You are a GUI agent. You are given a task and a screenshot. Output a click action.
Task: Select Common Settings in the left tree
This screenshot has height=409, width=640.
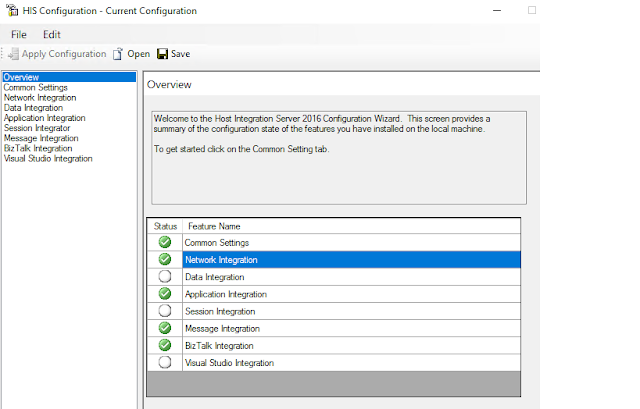point(36,87)
